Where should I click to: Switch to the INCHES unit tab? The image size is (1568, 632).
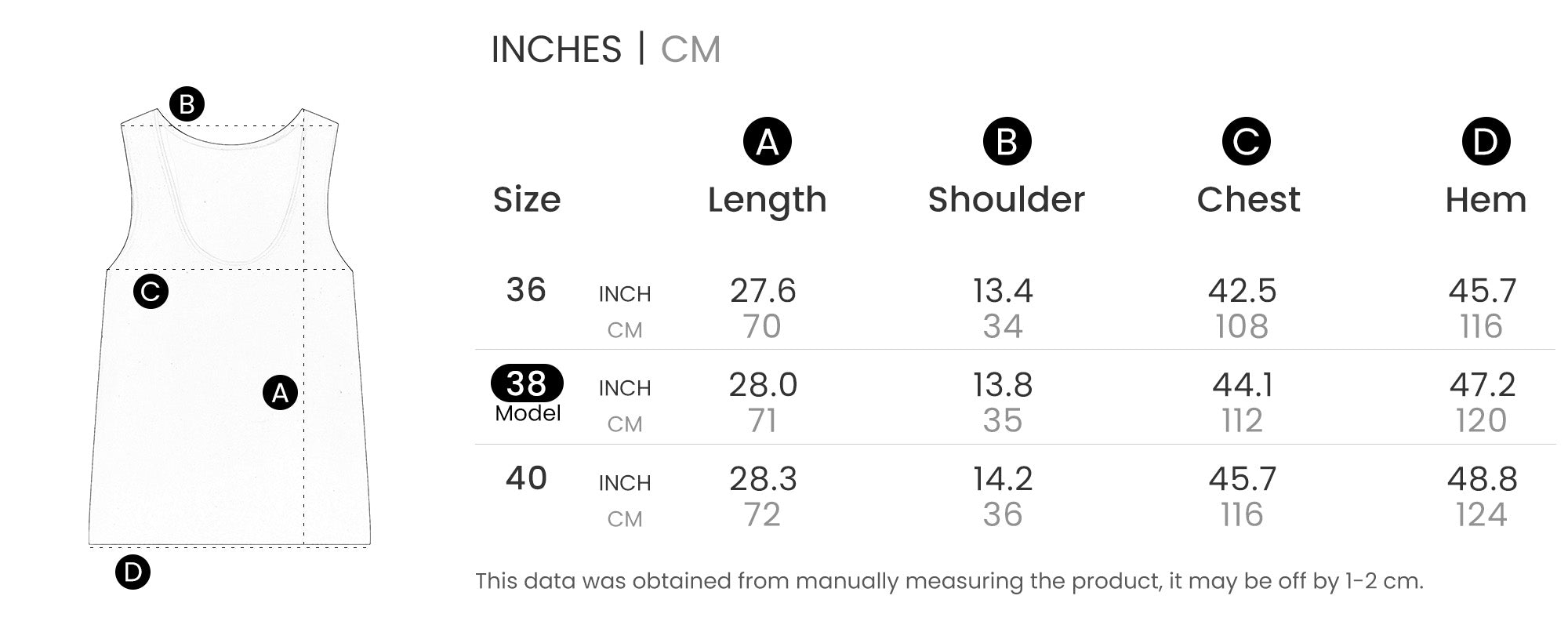point(556,49)
